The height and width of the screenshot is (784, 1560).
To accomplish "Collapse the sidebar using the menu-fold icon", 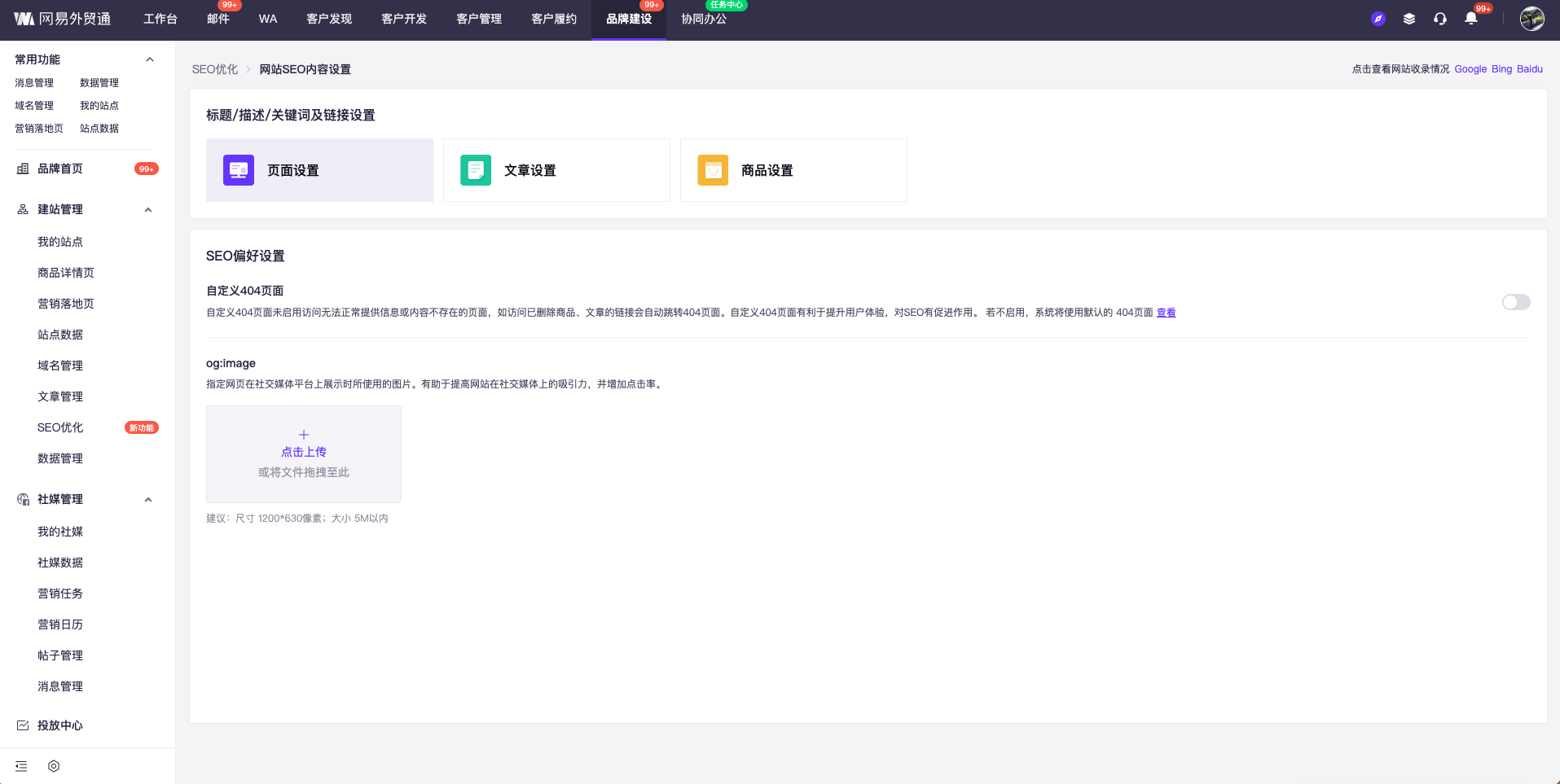I will pos(21,766).
